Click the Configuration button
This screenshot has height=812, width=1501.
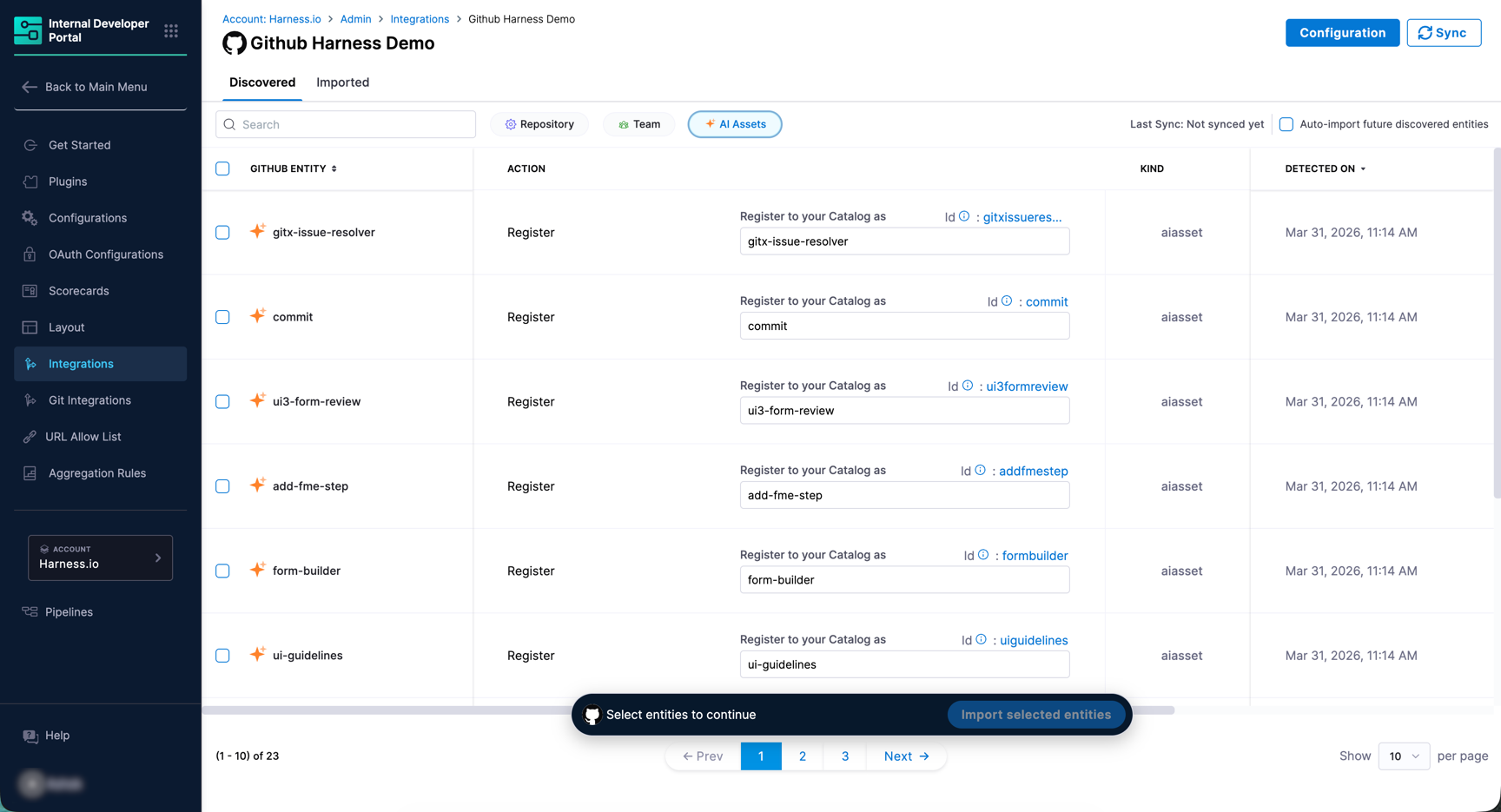(x=1342, y=32)
